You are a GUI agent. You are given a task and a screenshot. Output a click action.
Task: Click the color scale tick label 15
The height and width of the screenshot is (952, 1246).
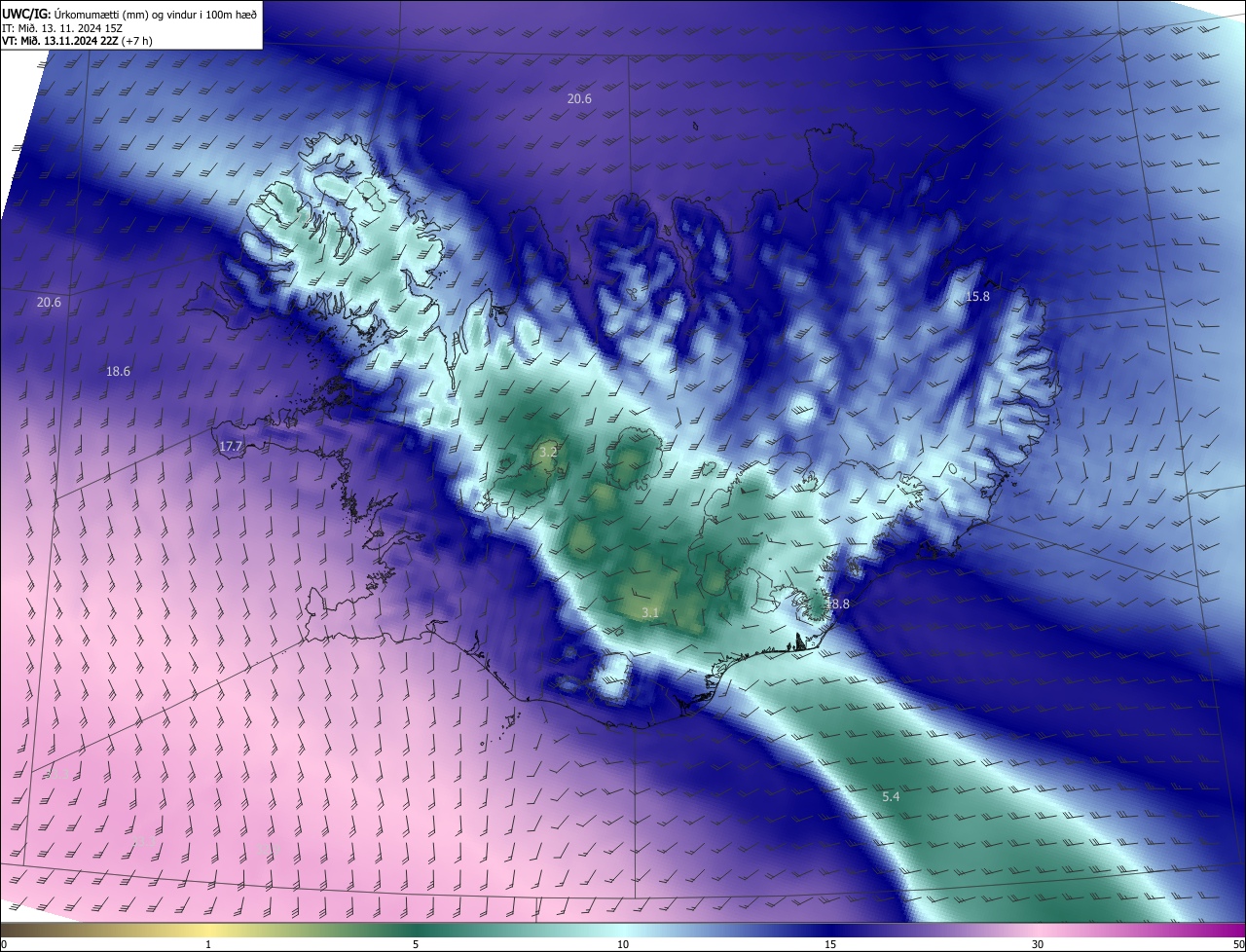click(830, 944)
